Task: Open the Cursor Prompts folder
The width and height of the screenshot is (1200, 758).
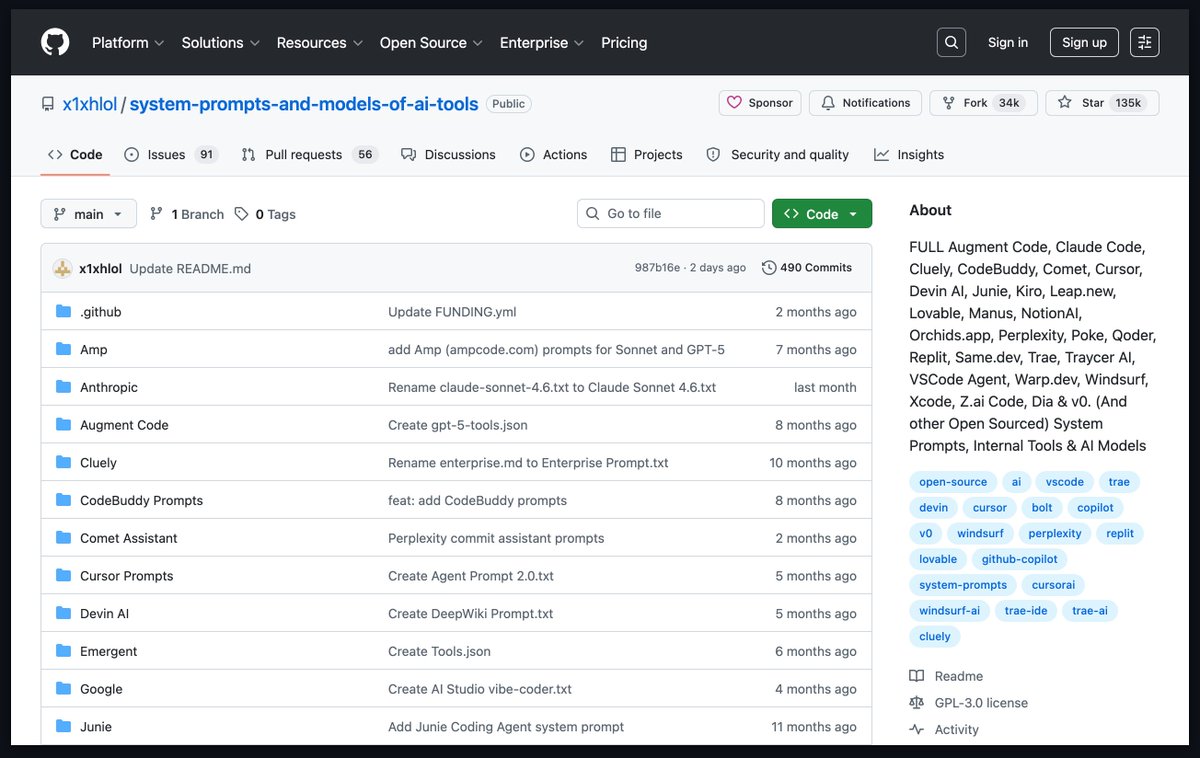Action: 127,576
